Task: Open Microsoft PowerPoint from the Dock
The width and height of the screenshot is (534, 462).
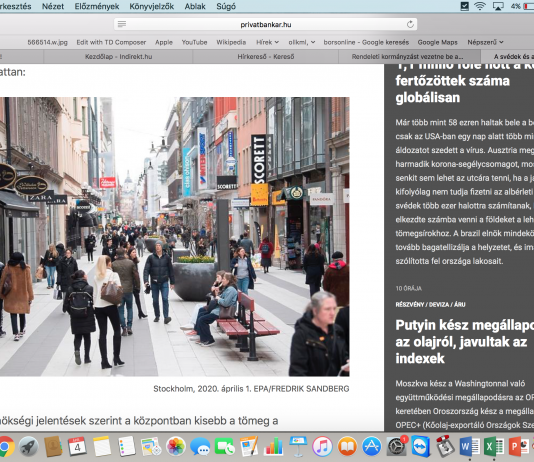Action: pos(519,446)
